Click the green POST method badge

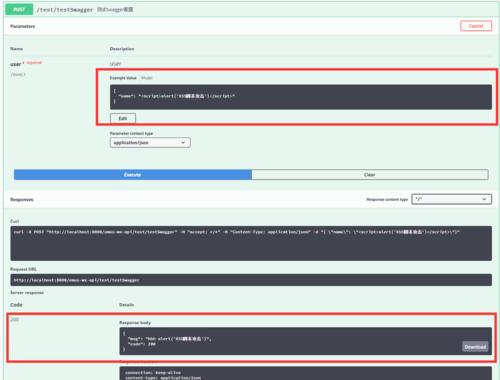tap(19, 9)
